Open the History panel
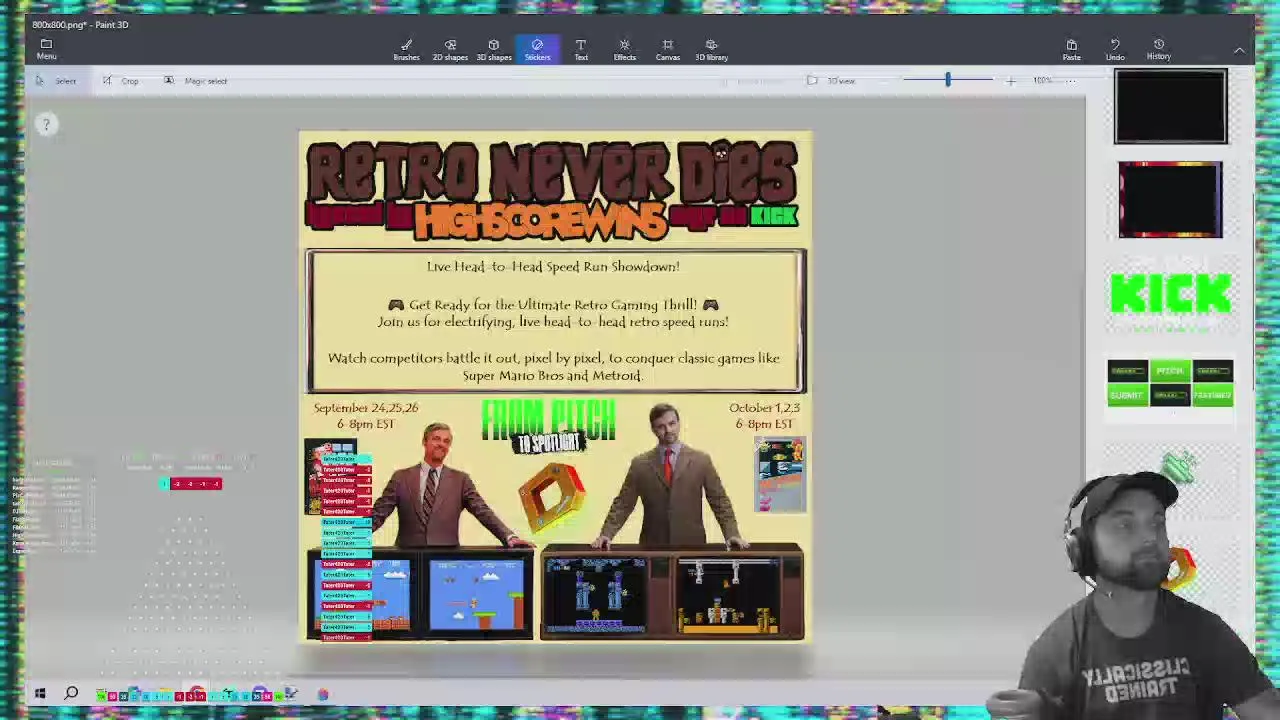 pyautogui.click(x=1159, y=50)
